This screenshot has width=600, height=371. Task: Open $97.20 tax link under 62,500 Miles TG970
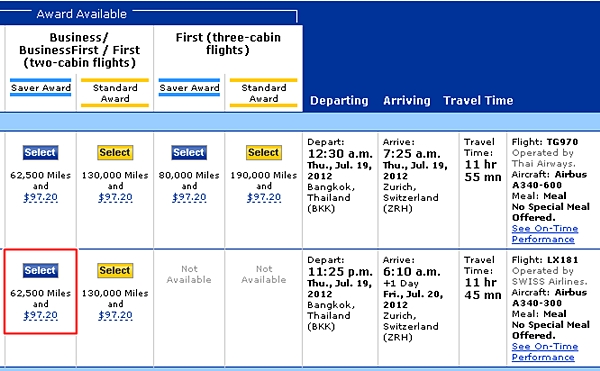pyautogui.click(x=41, y=197)
